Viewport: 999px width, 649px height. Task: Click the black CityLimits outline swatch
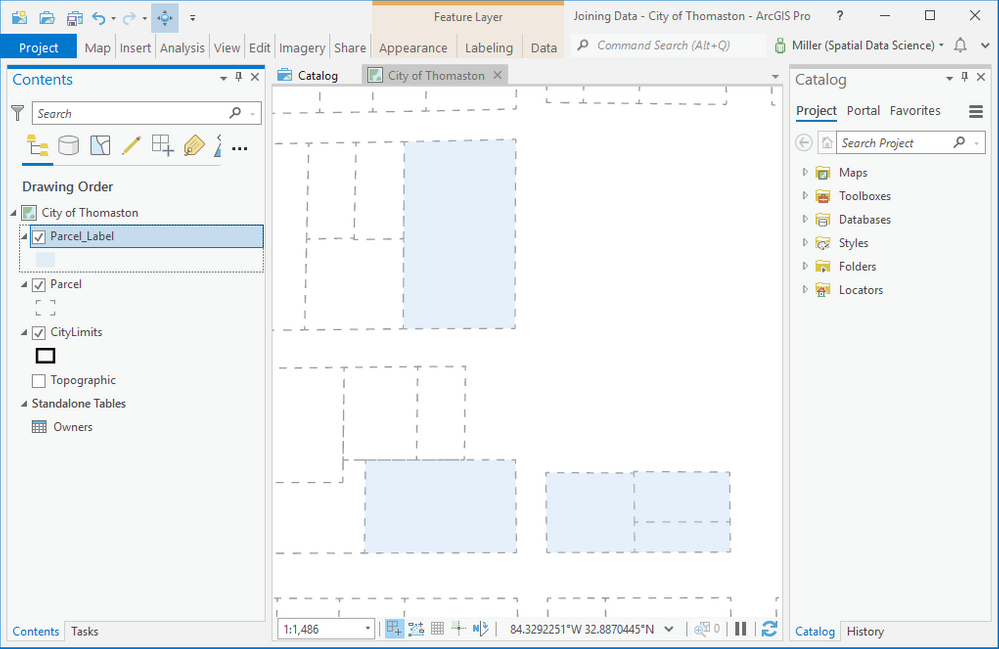coord(44,355)
